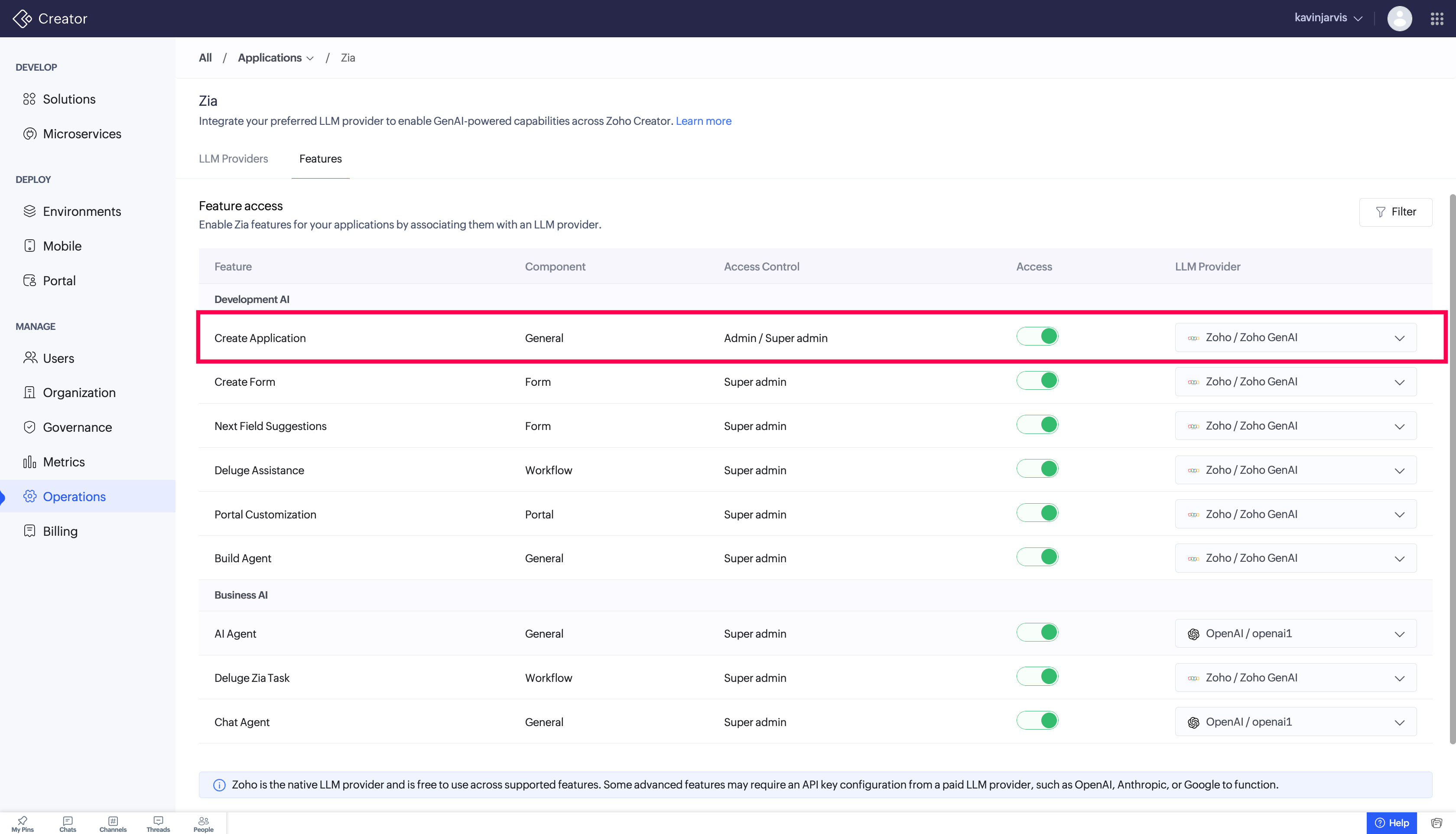Click the Organization building icon
The height and width of the screenshot is (834, 1456).
29,392
